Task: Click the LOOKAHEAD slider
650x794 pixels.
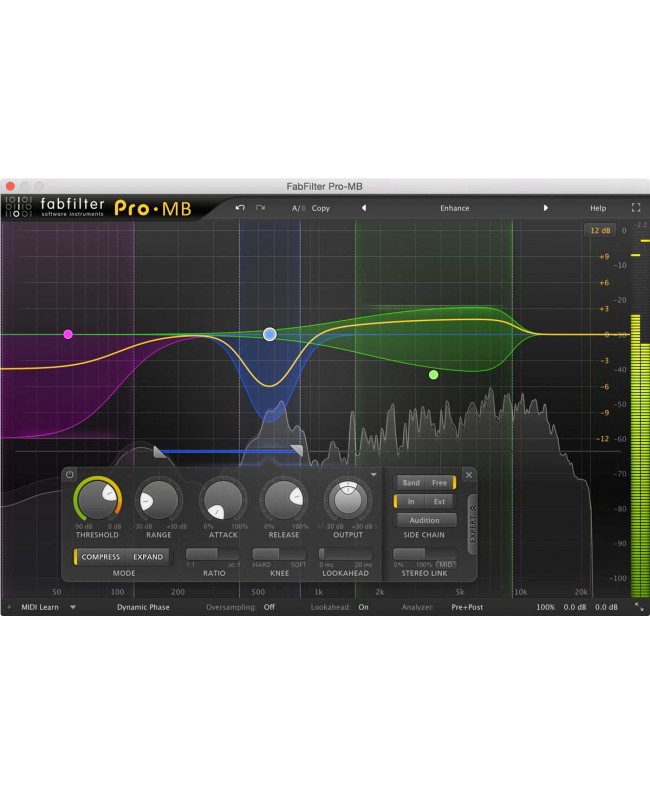Action: click(x=346, y=554)
